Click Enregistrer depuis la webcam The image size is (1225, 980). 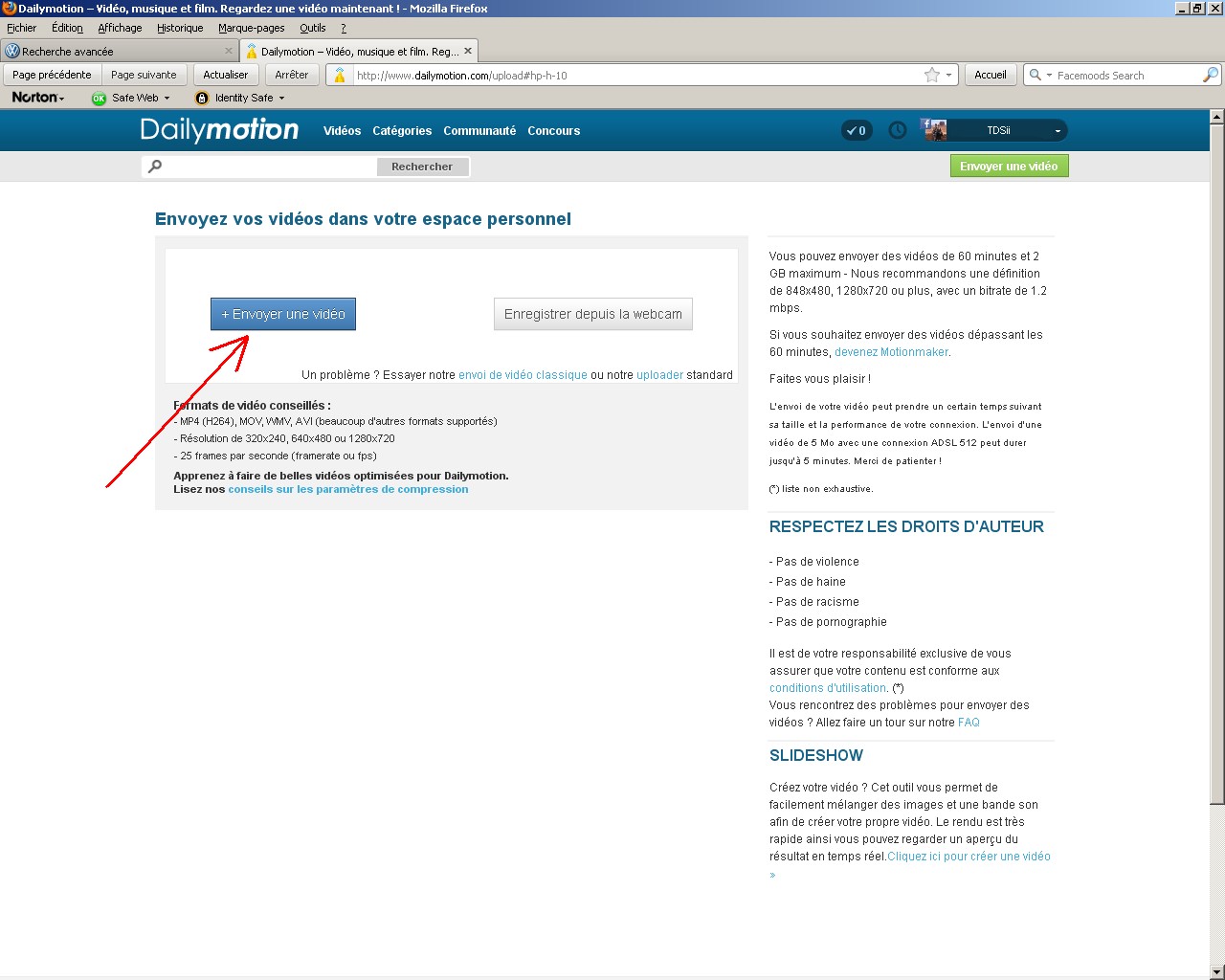point(593,314)
